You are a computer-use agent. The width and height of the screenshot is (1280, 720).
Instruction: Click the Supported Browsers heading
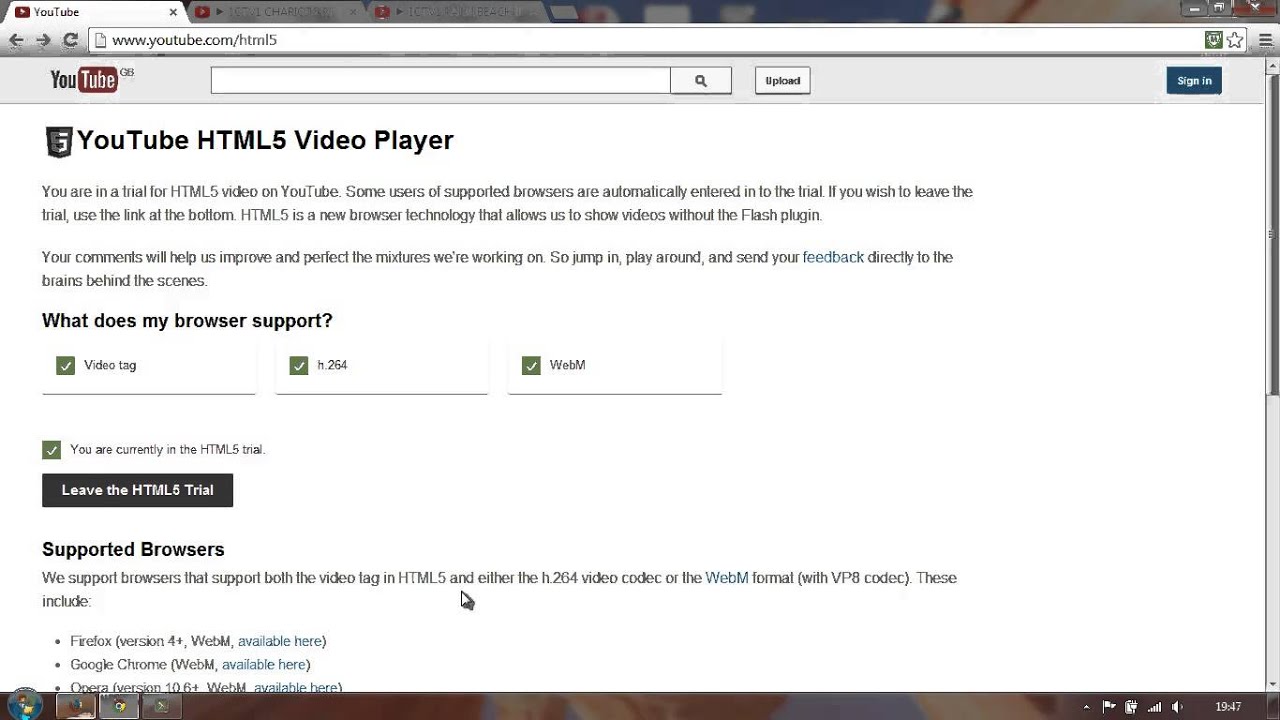coord(133,549)
